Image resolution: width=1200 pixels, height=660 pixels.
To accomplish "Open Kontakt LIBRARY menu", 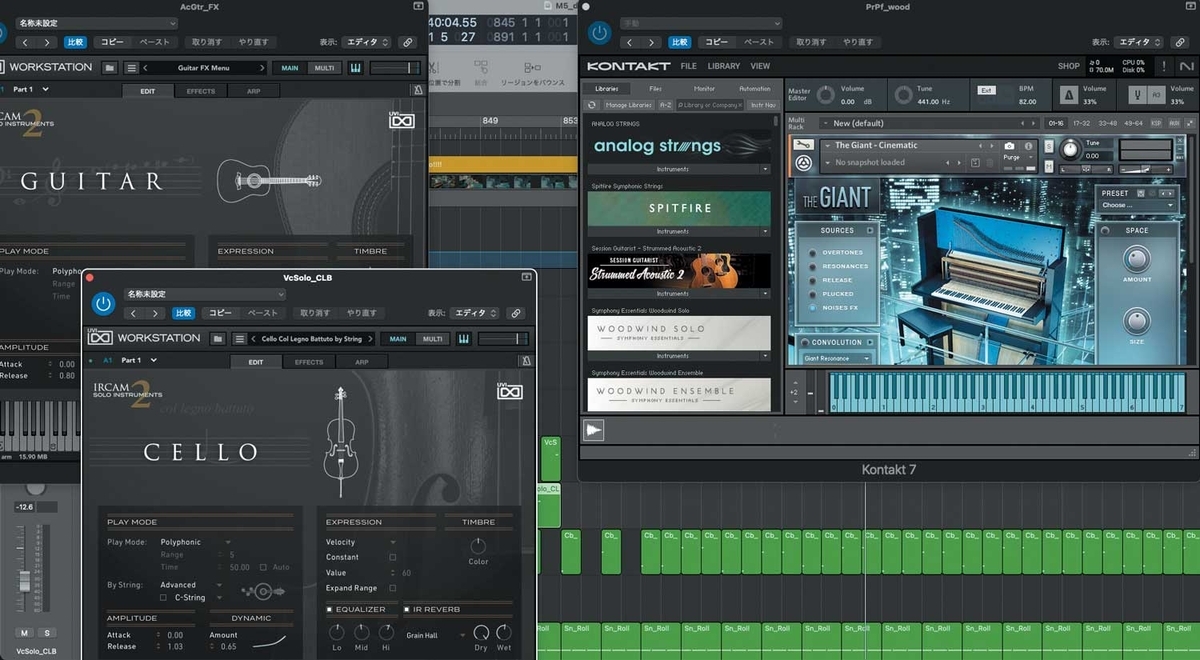I will pos(724,66).
